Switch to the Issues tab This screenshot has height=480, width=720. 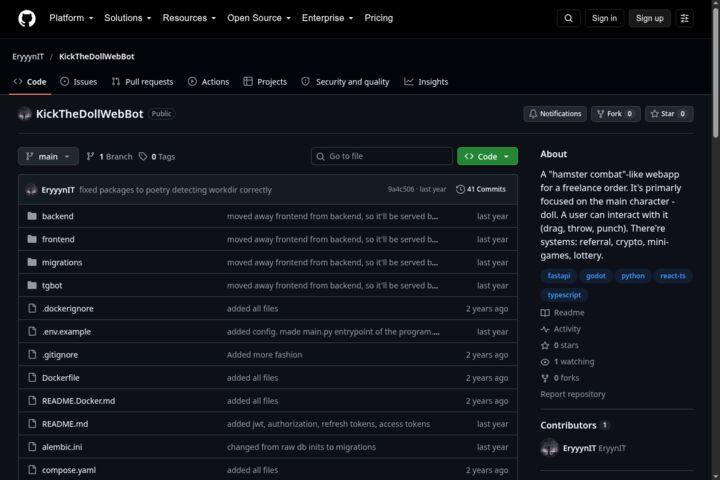[79, 82]
